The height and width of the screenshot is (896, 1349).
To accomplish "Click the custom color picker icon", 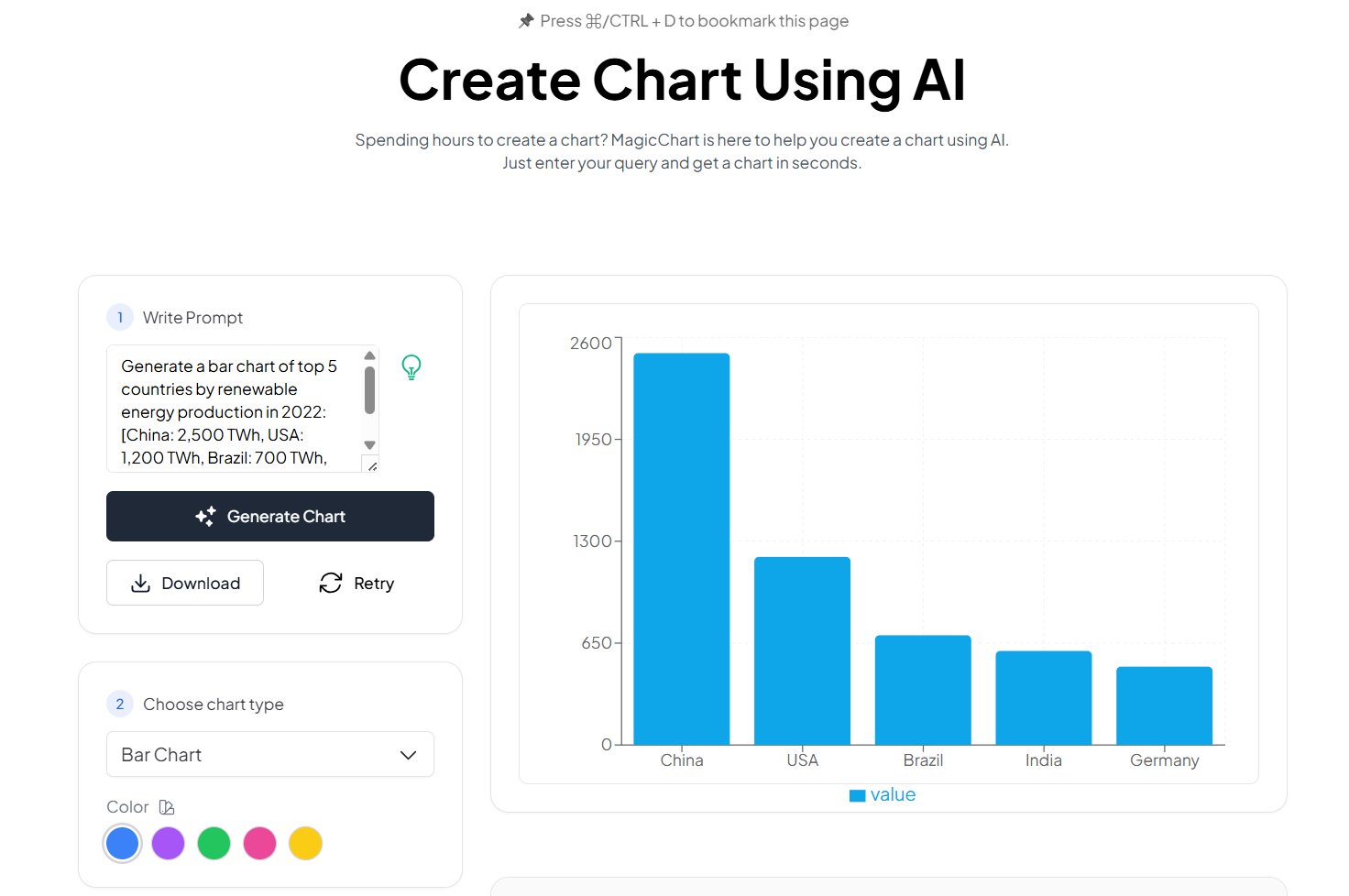I will [167, 807].
